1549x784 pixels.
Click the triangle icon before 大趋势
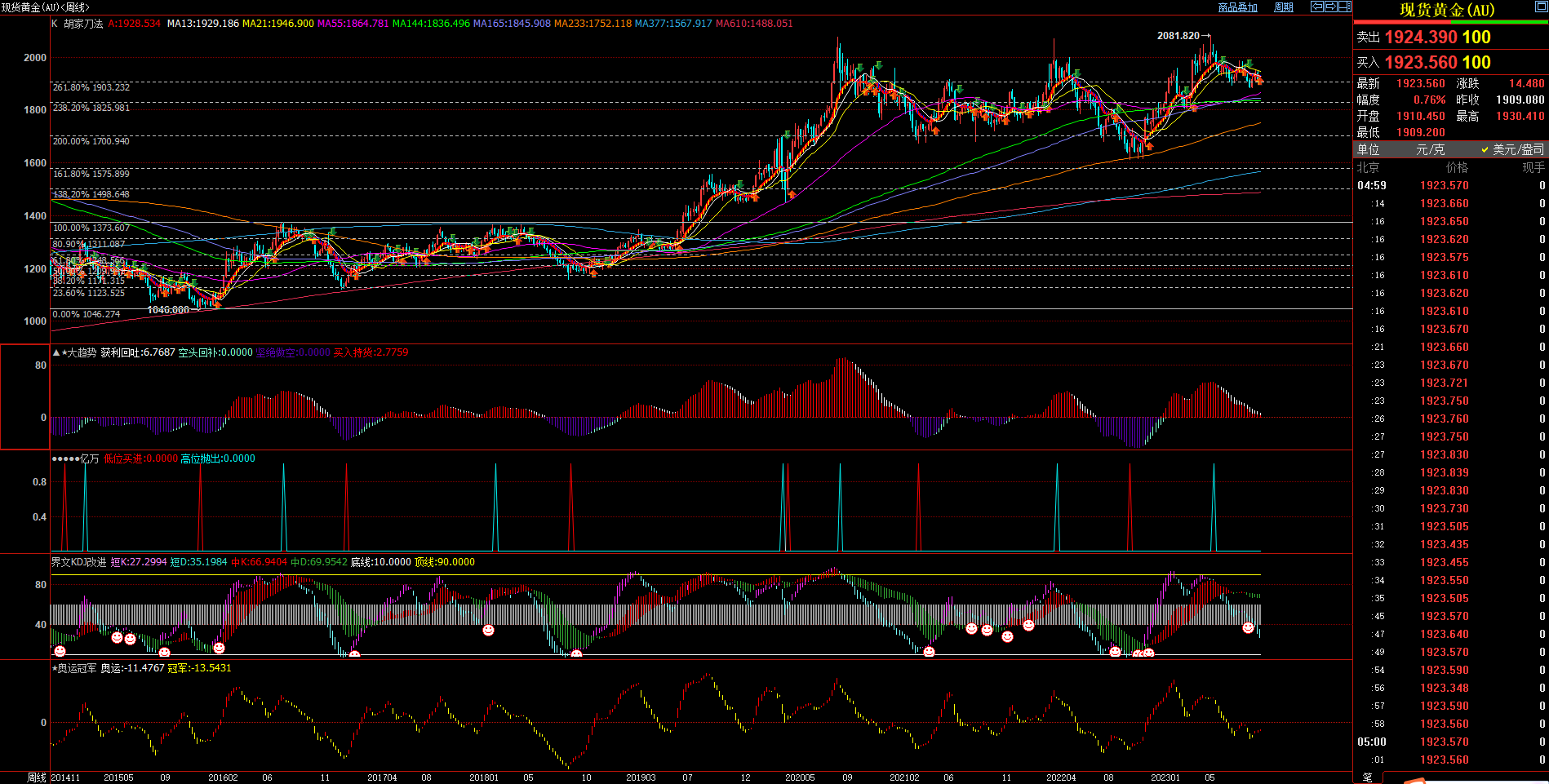pos(56,352)
